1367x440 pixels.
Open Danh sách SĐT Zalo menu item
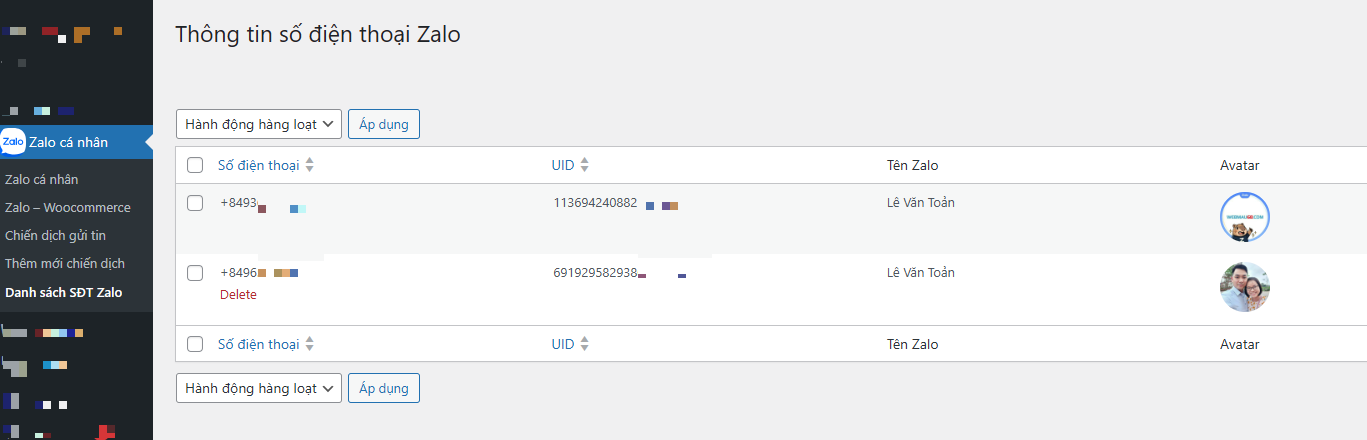pos(64,293)
